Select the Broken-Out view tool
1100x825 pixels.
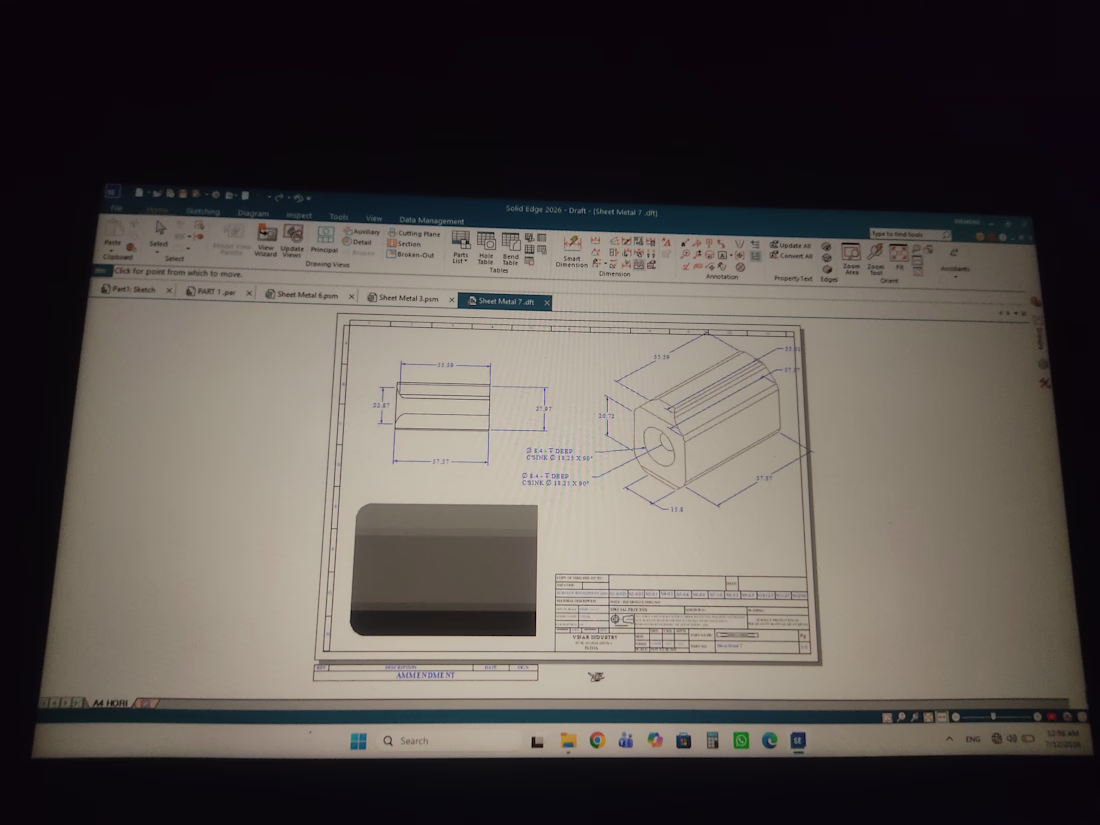410,255
